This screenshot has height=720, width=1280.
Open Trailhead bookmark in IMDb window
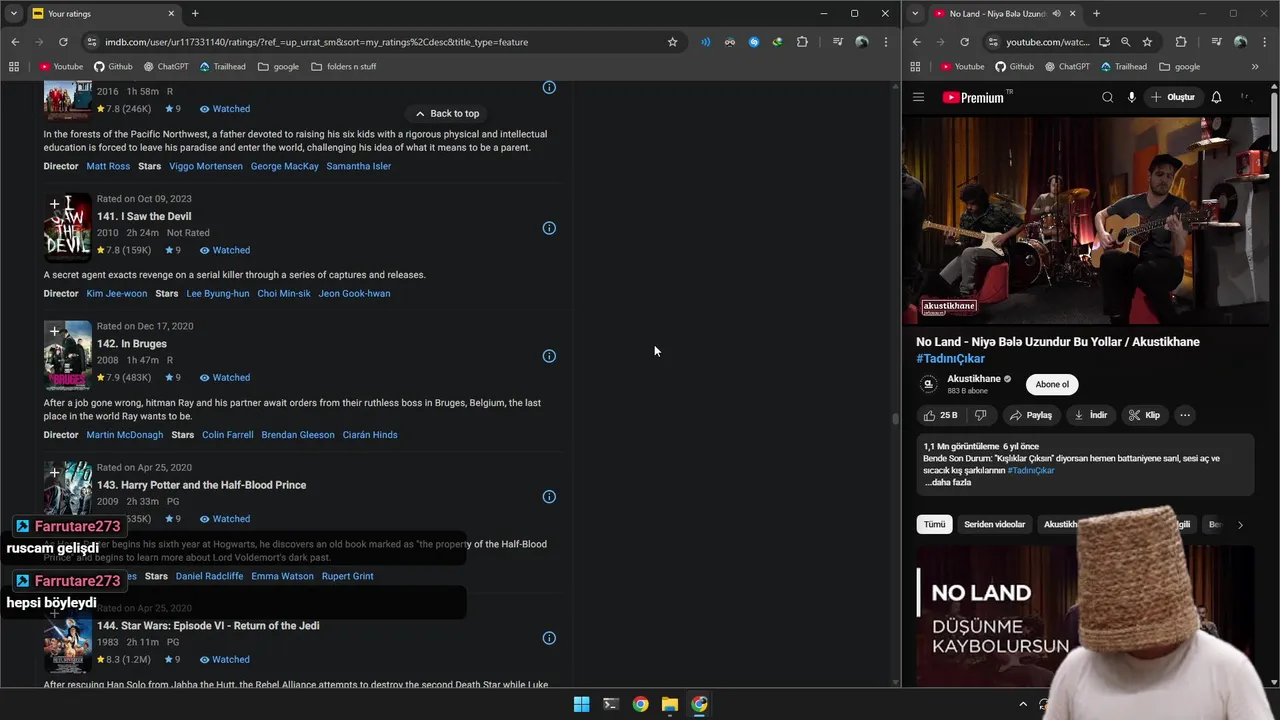tap(222, 67)
